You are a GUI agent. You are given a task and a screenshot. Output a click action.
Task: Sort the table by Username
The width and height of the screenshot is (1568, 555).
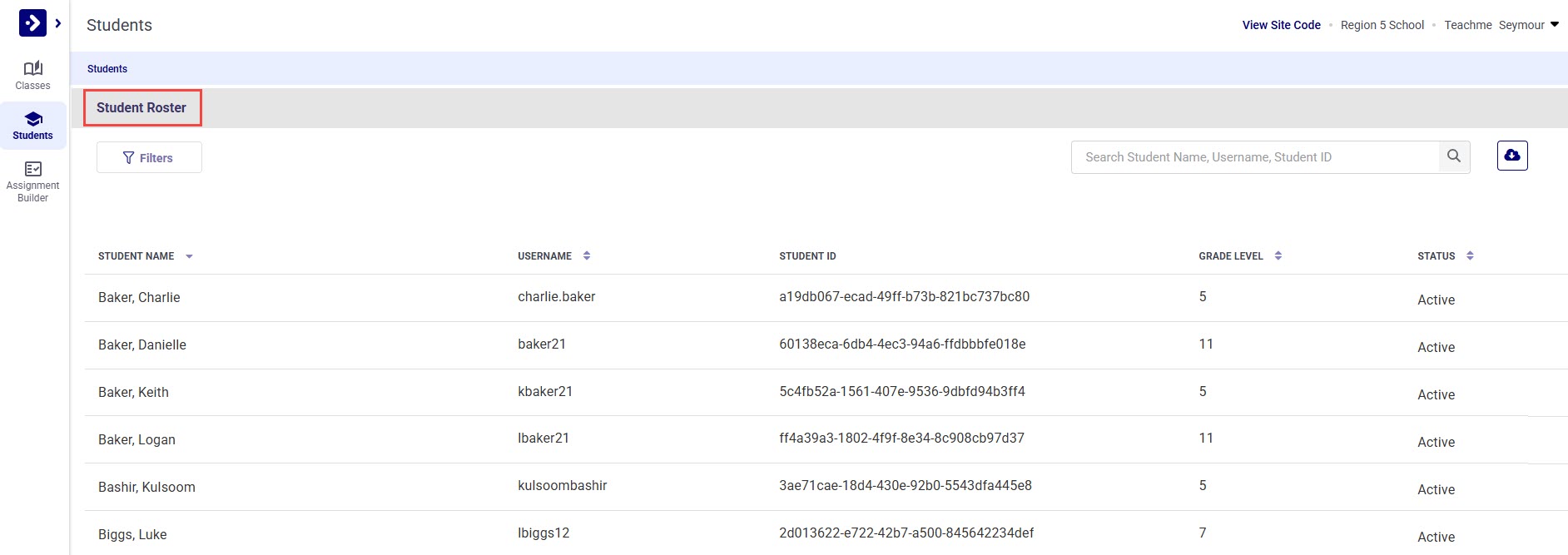(587, 256)
